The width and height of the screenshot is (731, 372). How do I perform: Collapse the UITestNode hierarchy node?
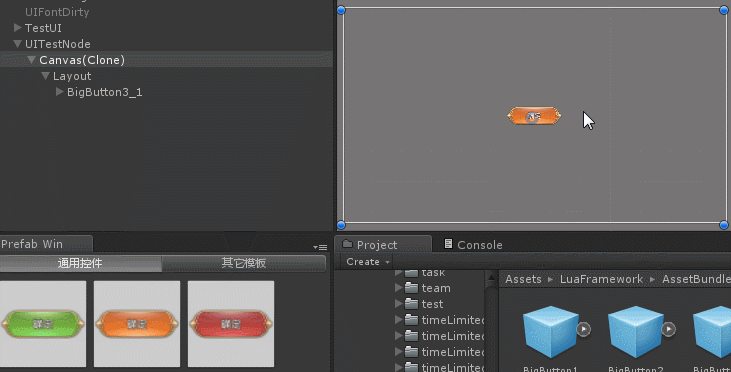(x=18, y=44)
